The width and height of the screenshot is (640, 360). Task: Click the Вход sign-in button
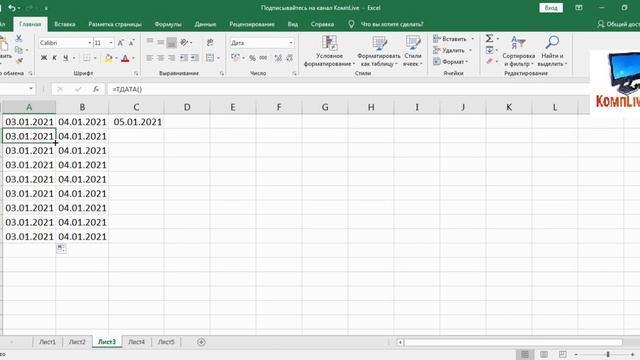(x=551, y=8)
